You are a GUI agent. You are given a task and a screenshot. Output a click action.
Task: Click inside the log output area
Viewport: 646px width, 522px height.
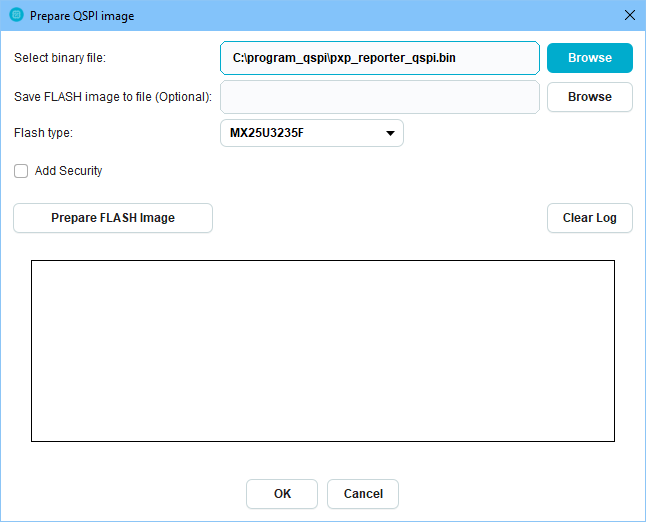[x=323, y=351]
